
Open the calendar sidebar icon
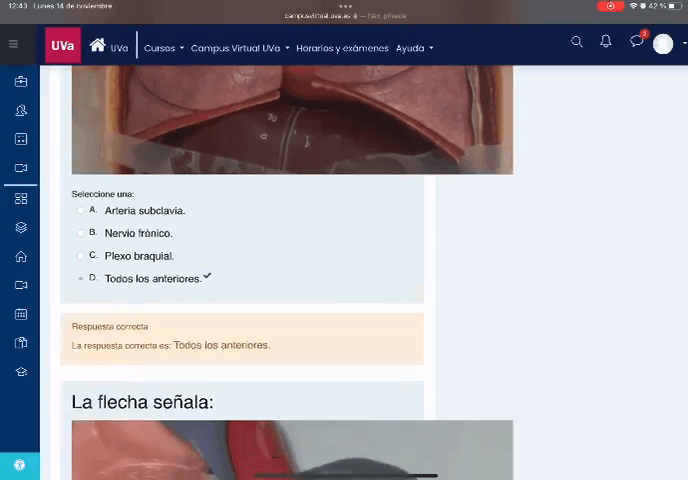coord(21,314)
